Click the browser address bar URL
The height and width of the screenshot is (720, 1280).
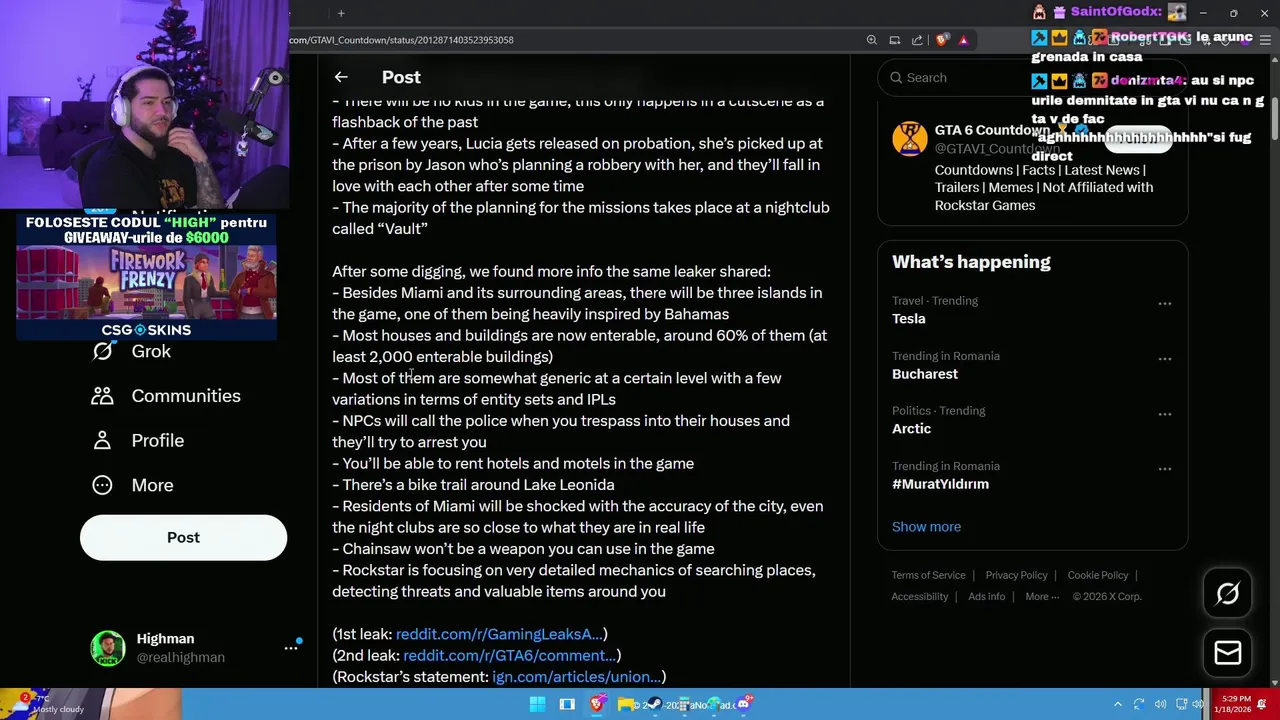point(401,40)
